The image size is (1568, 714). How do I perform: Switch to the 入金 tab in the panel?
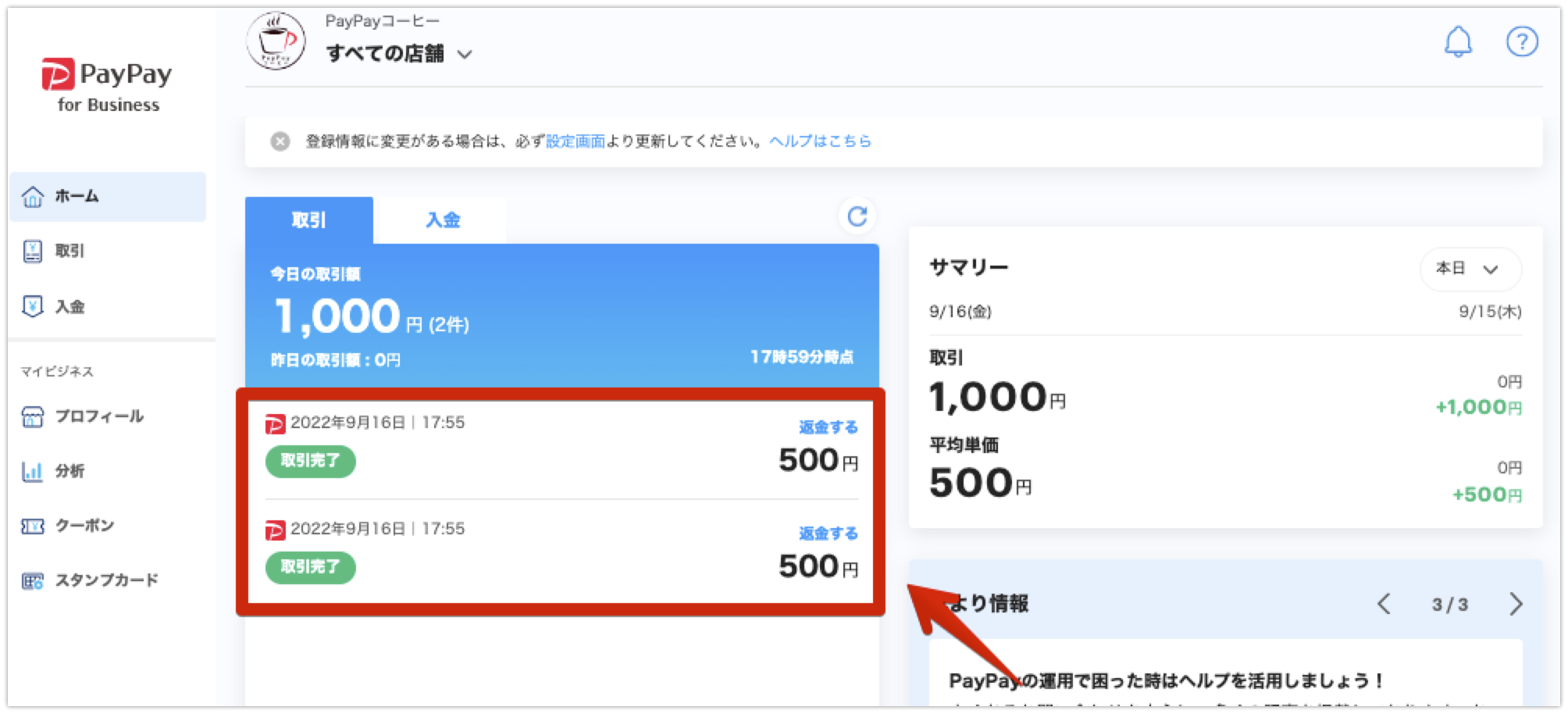click(442, 220)
